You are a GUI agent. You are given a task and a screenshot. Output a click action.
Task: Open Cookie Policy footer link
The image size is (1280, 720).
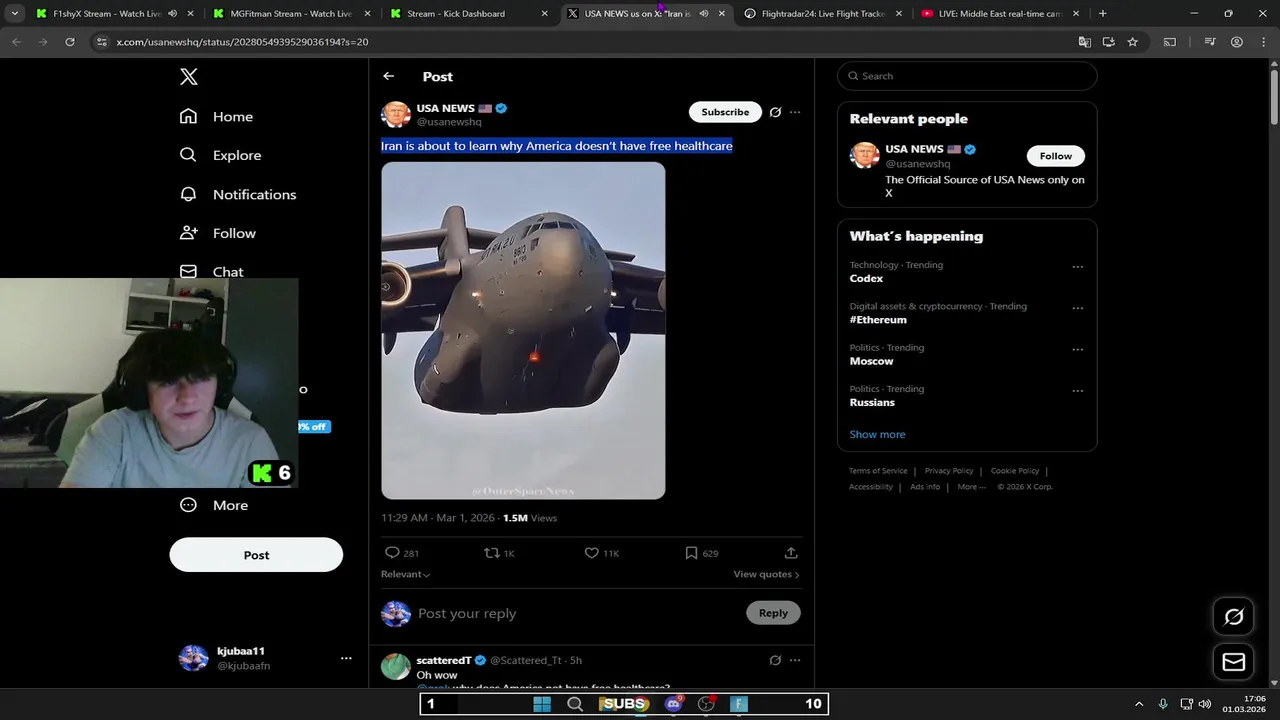(1015, 471)
